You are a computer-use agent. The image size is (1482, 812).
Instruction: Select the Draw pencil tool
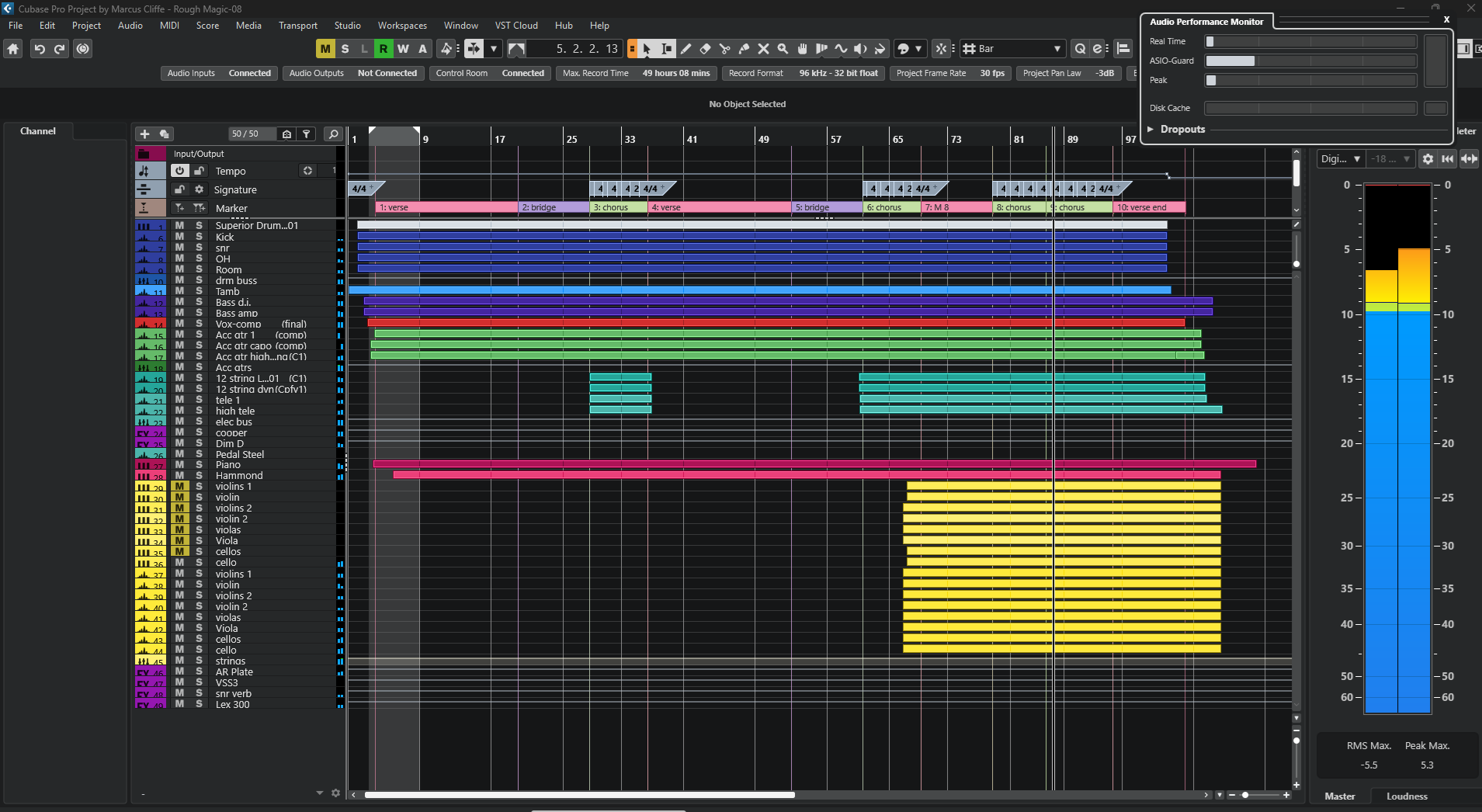[x=685, y=49]
